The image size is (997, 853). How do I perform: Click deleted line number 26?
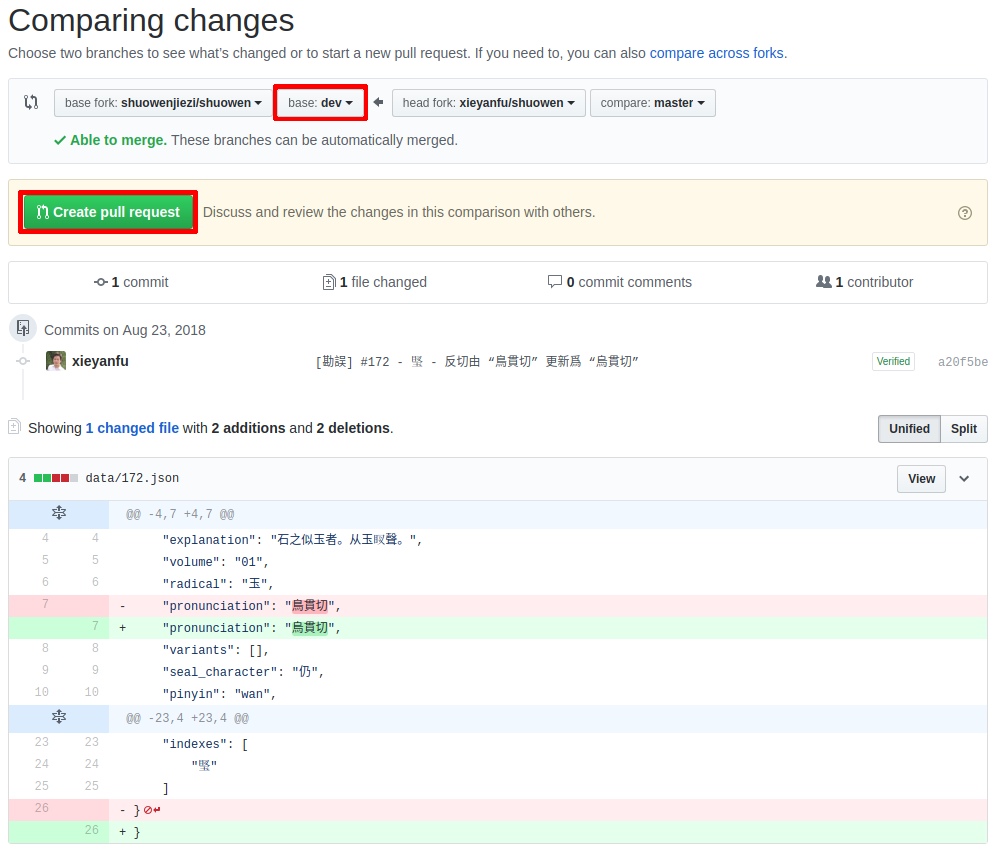42,808
